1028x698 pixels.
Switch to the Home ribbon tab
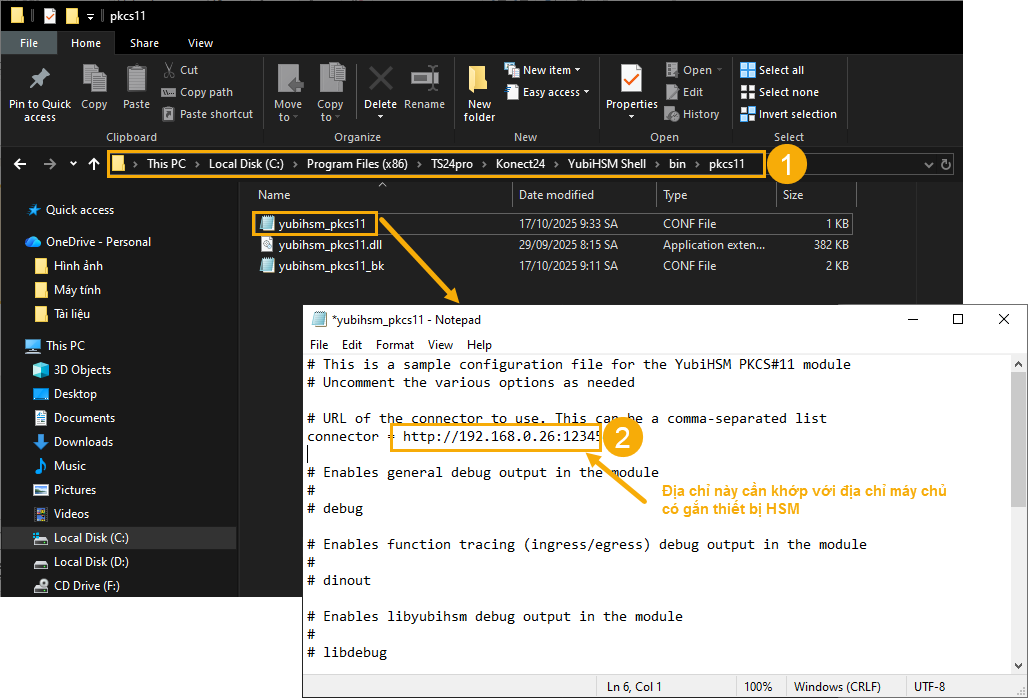(x=86, y=43)
